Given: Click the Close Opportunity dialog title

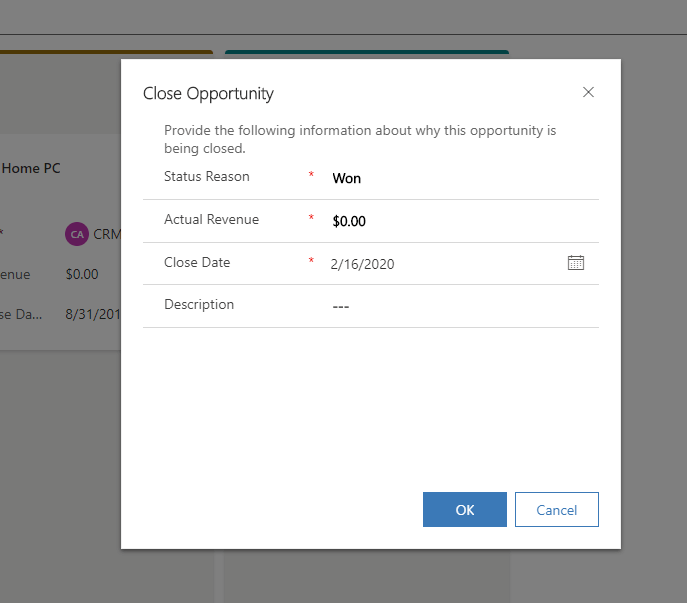Looking at the screenshot, I should tap(208, 94).
